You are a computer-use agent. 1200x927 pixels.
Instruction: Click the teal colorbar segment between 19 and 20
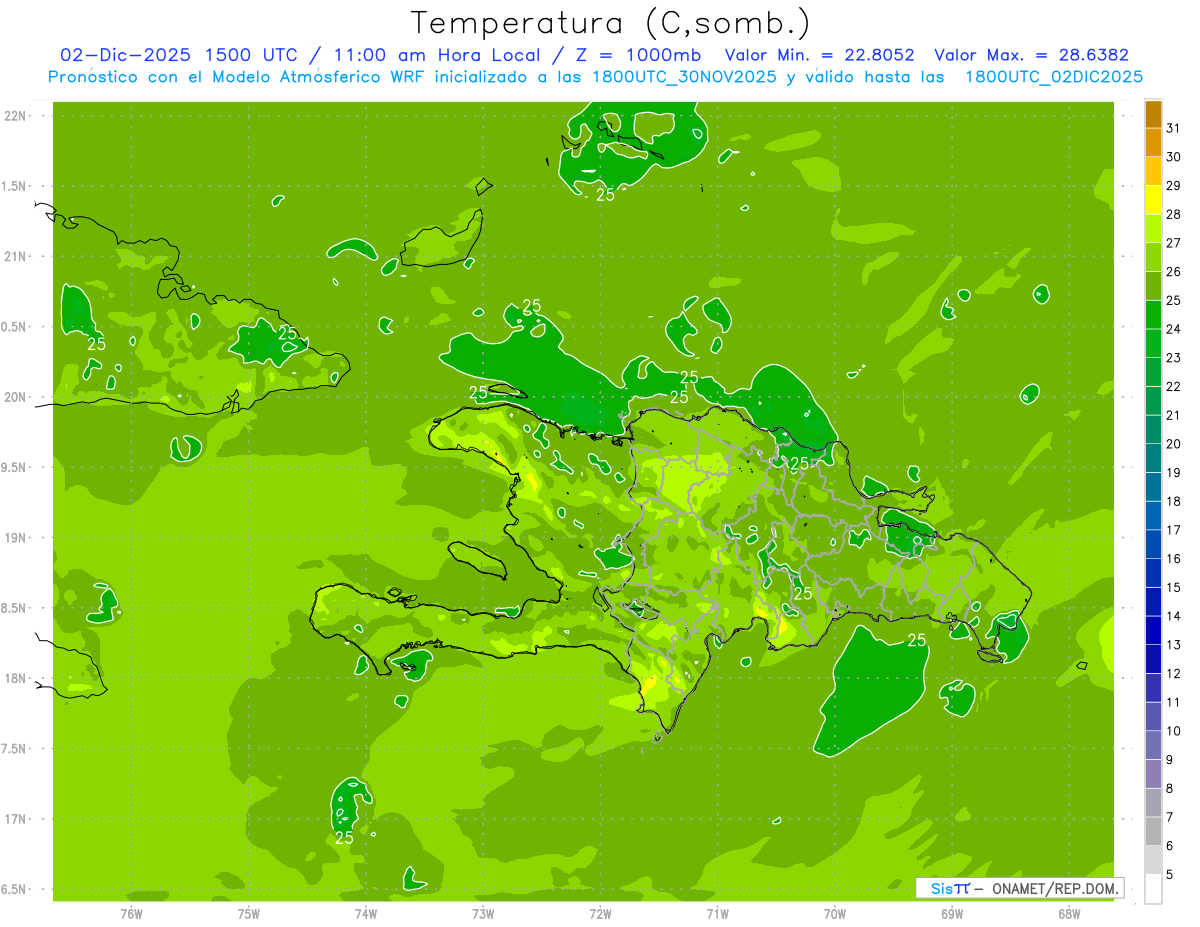tap(1153, 458)
